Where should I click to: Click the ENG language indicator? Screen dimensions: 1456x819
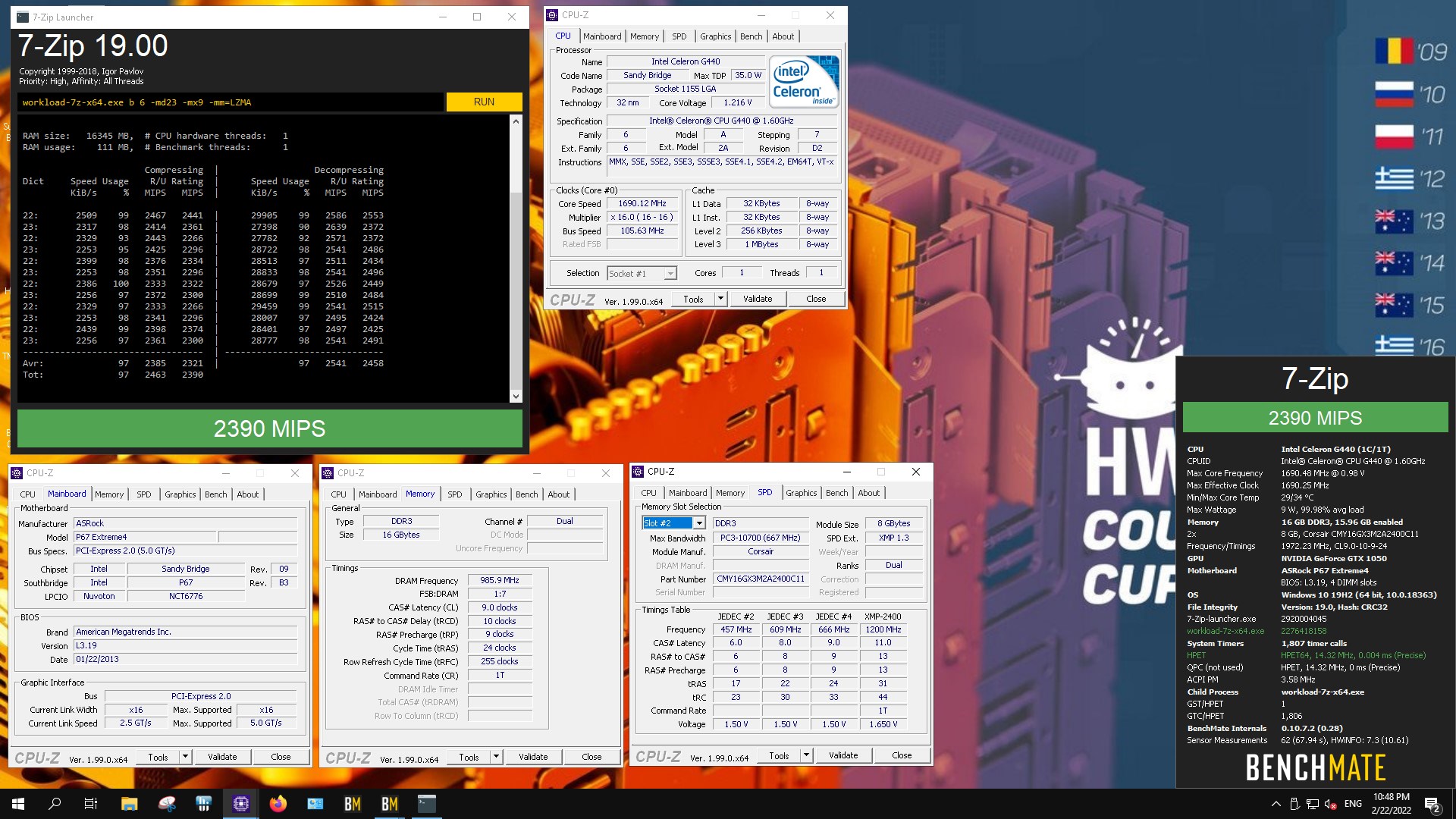click(x=1353, y=804)
